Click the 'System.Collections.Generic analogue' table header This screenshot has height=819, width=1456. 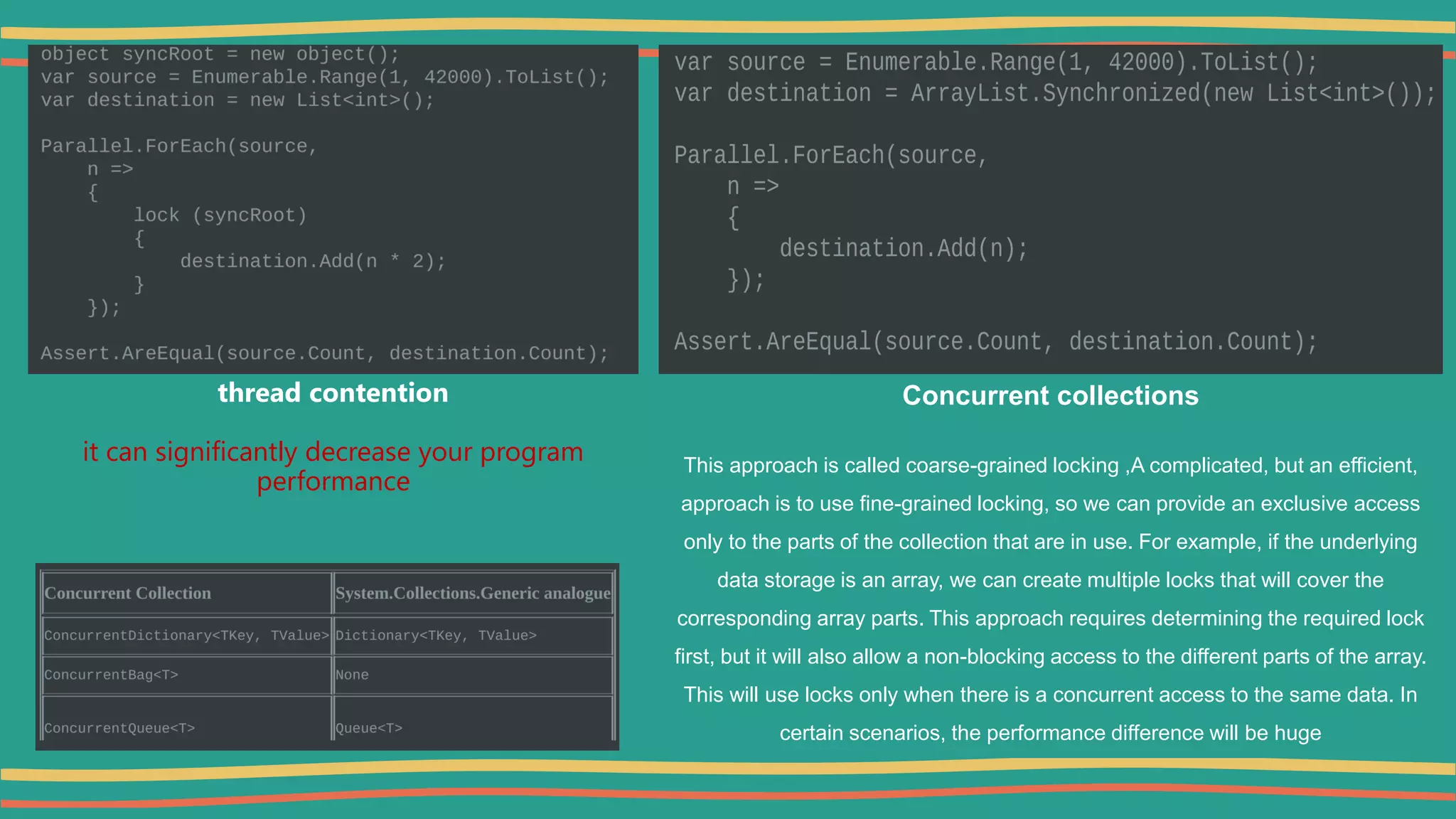pos(473,593)
